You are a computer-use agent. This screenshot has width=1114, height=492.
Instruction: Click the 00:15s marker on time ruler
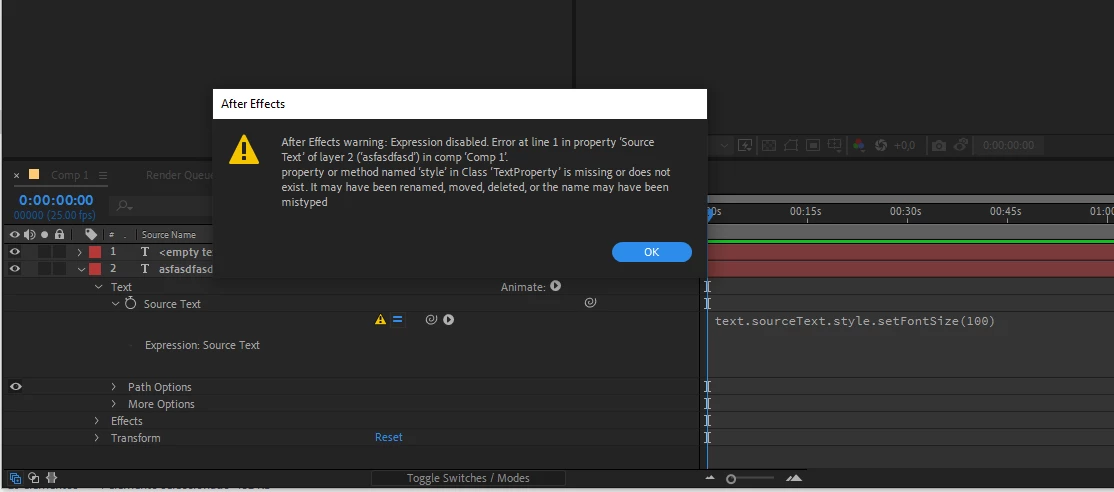(x=806, y=212)
